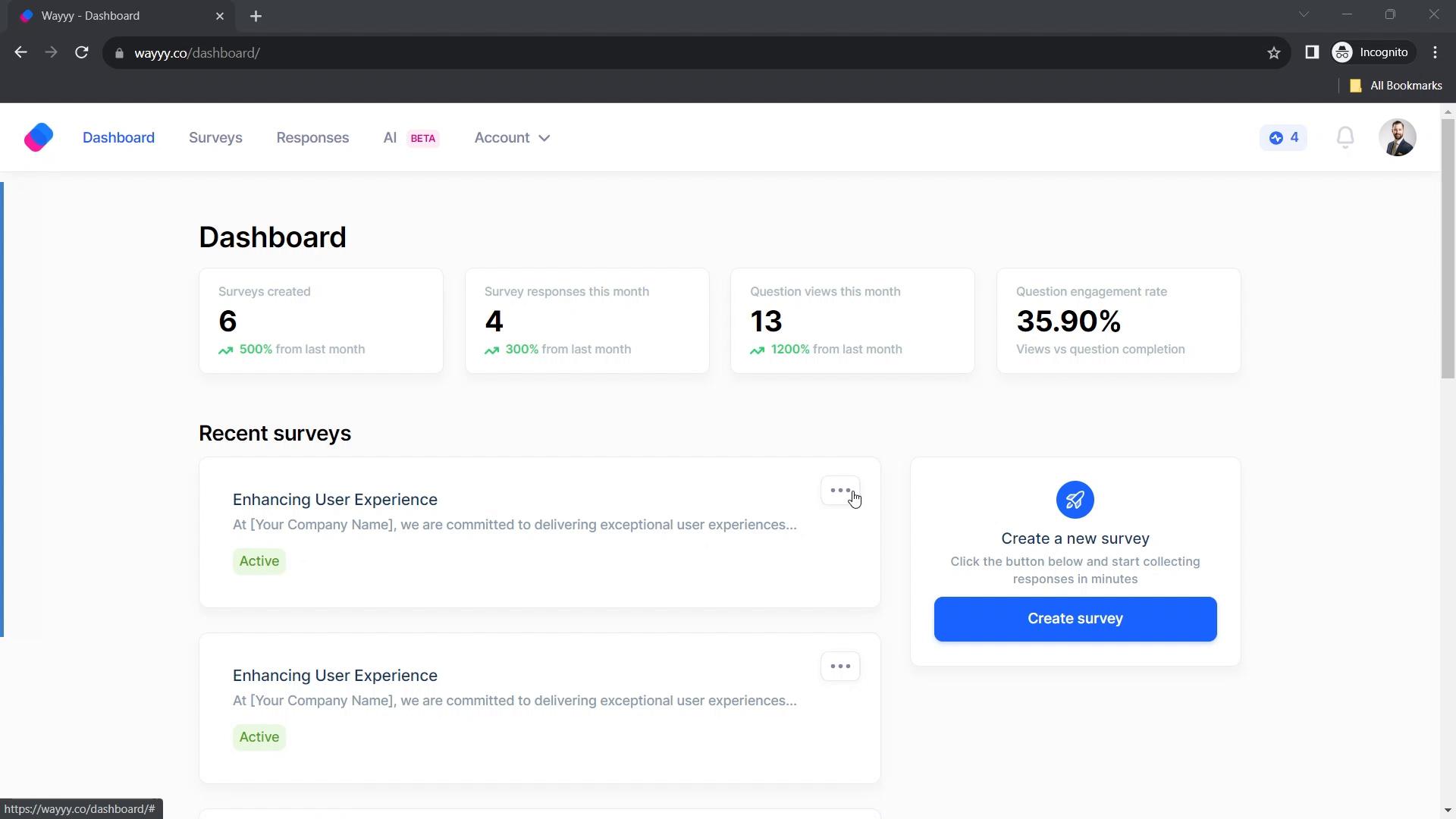Select the Active status toggle first survey
This screenshot has height=819, width=1456.
259,561
